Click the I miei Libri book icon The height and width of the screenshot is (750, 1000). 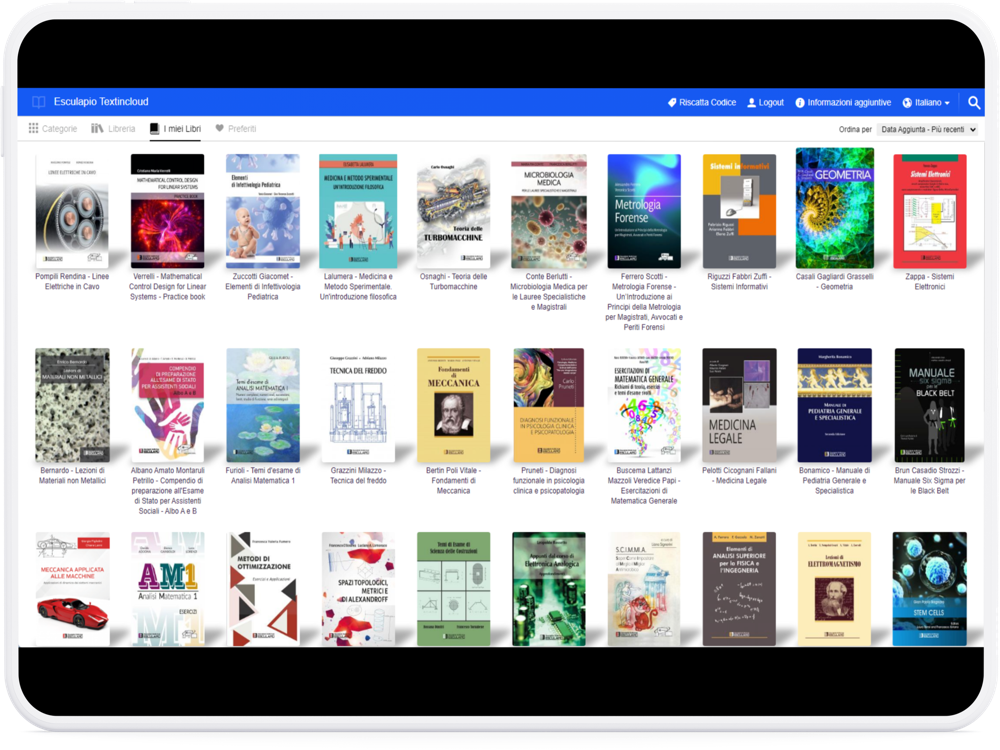pyautogui.click(x=154, y=128)
